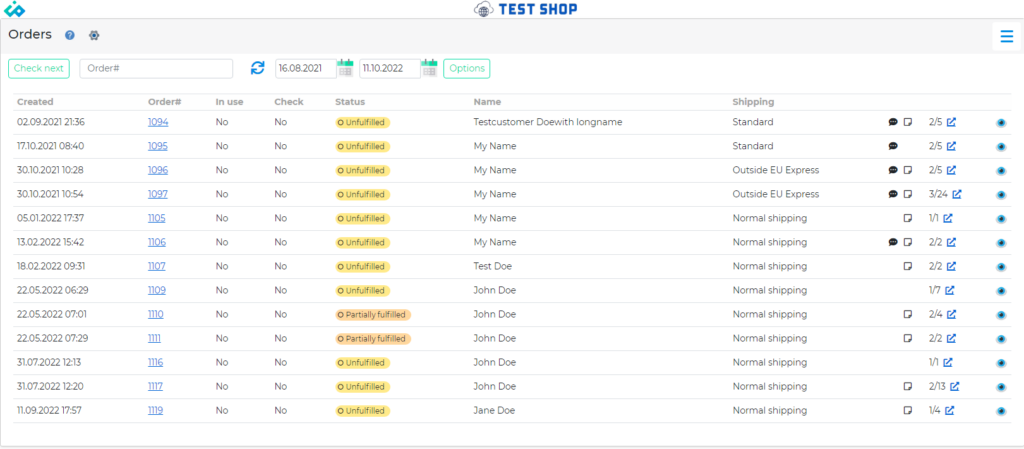Click the Options button

tap(467, 69)
